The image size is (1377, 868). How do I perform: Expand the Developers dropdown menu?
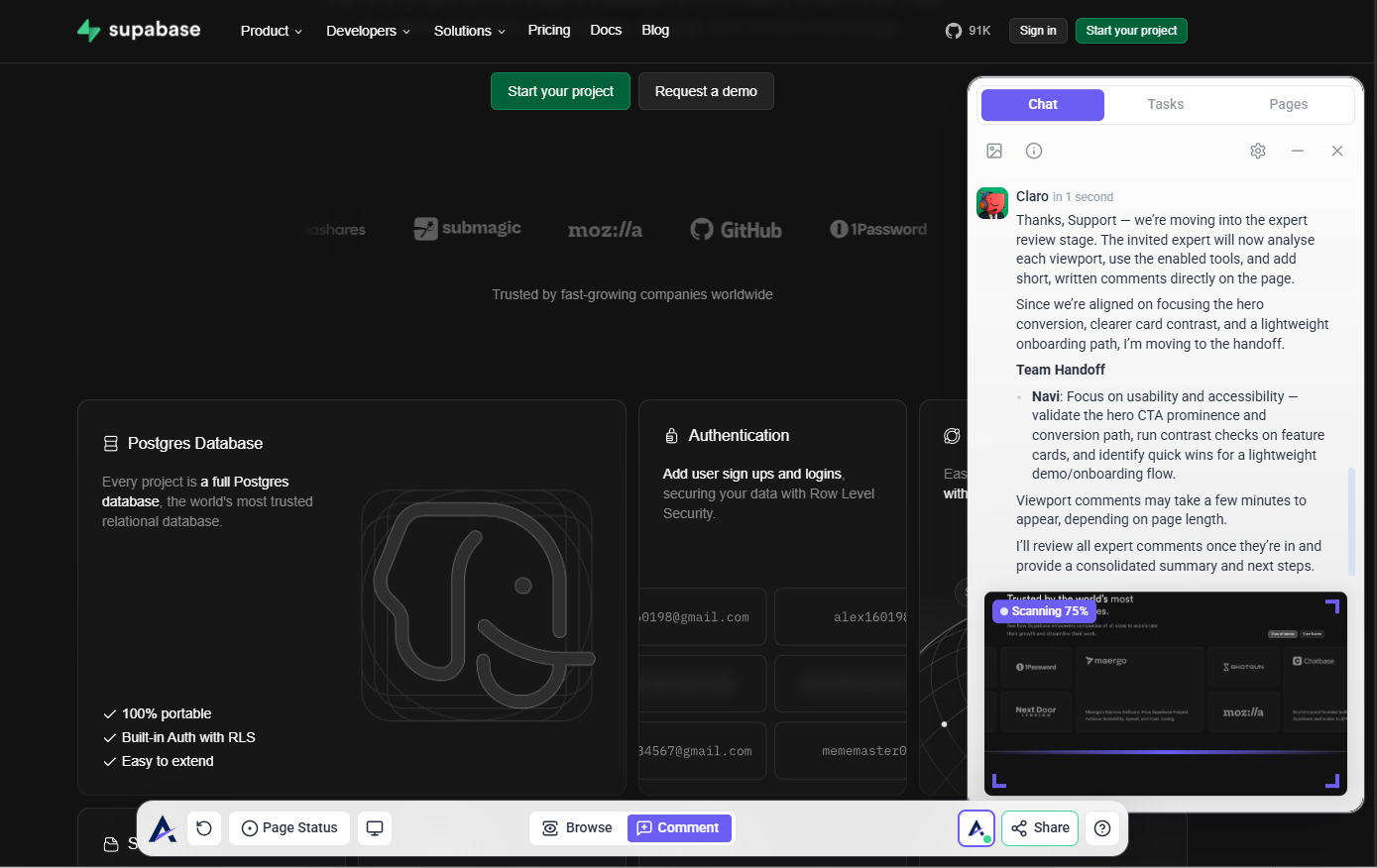pyautogui.click(x=368, y=31)
